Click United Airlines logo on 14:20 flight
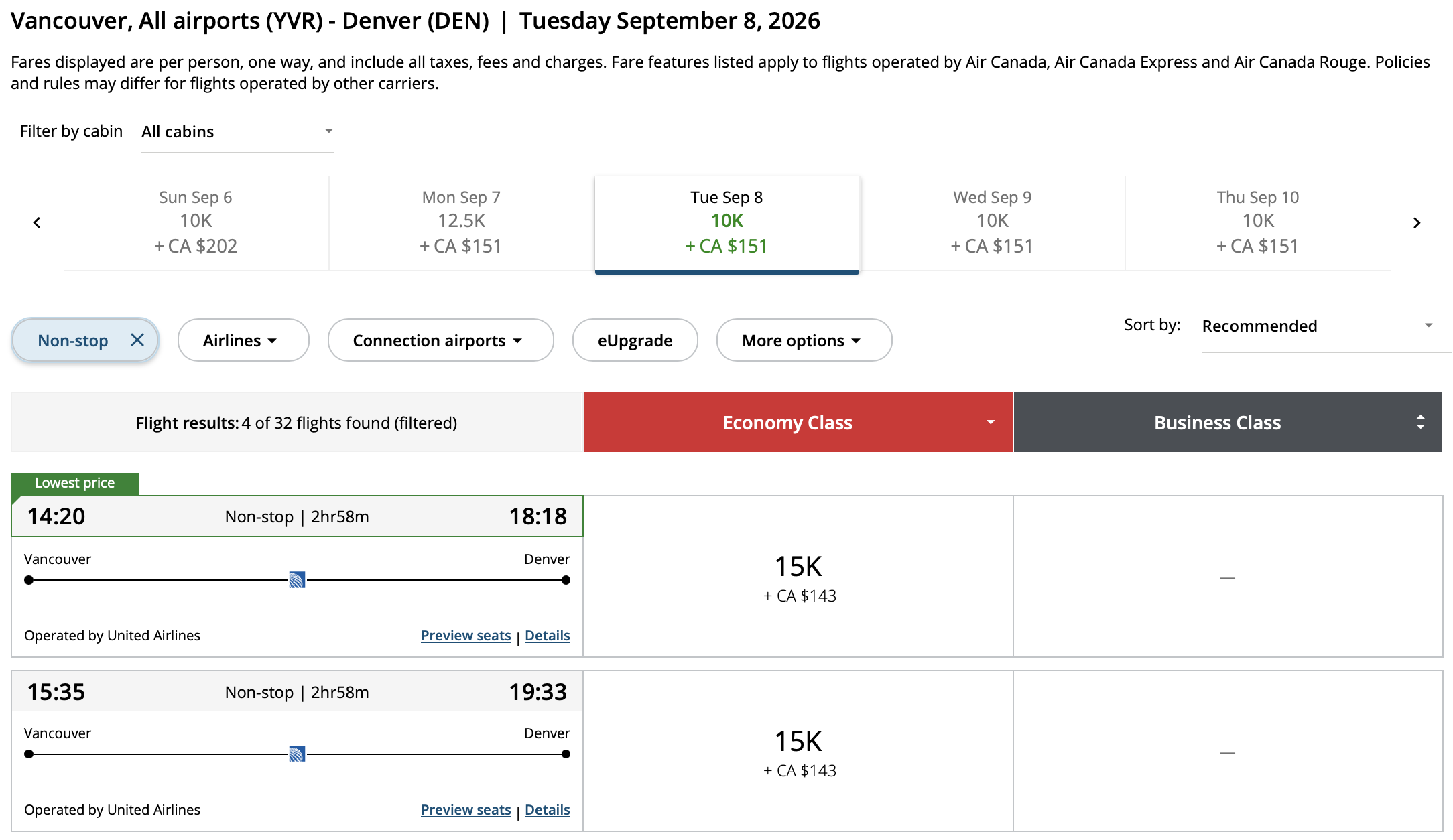The width and height of the screenshot is (1453, 840). (x=297, y=580)
